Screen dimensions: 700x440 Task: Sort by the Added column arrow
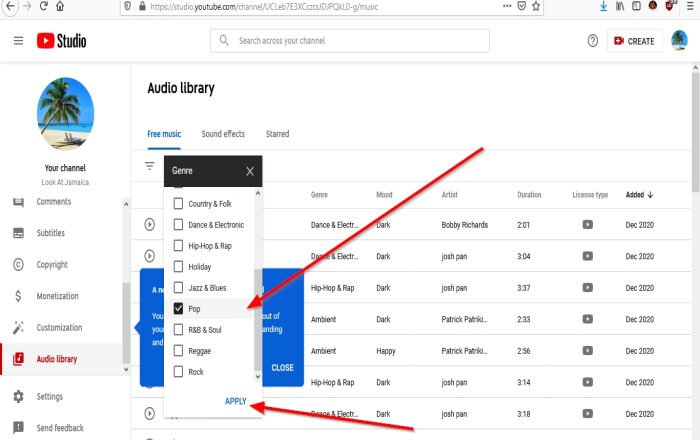(x=650, y=195)
